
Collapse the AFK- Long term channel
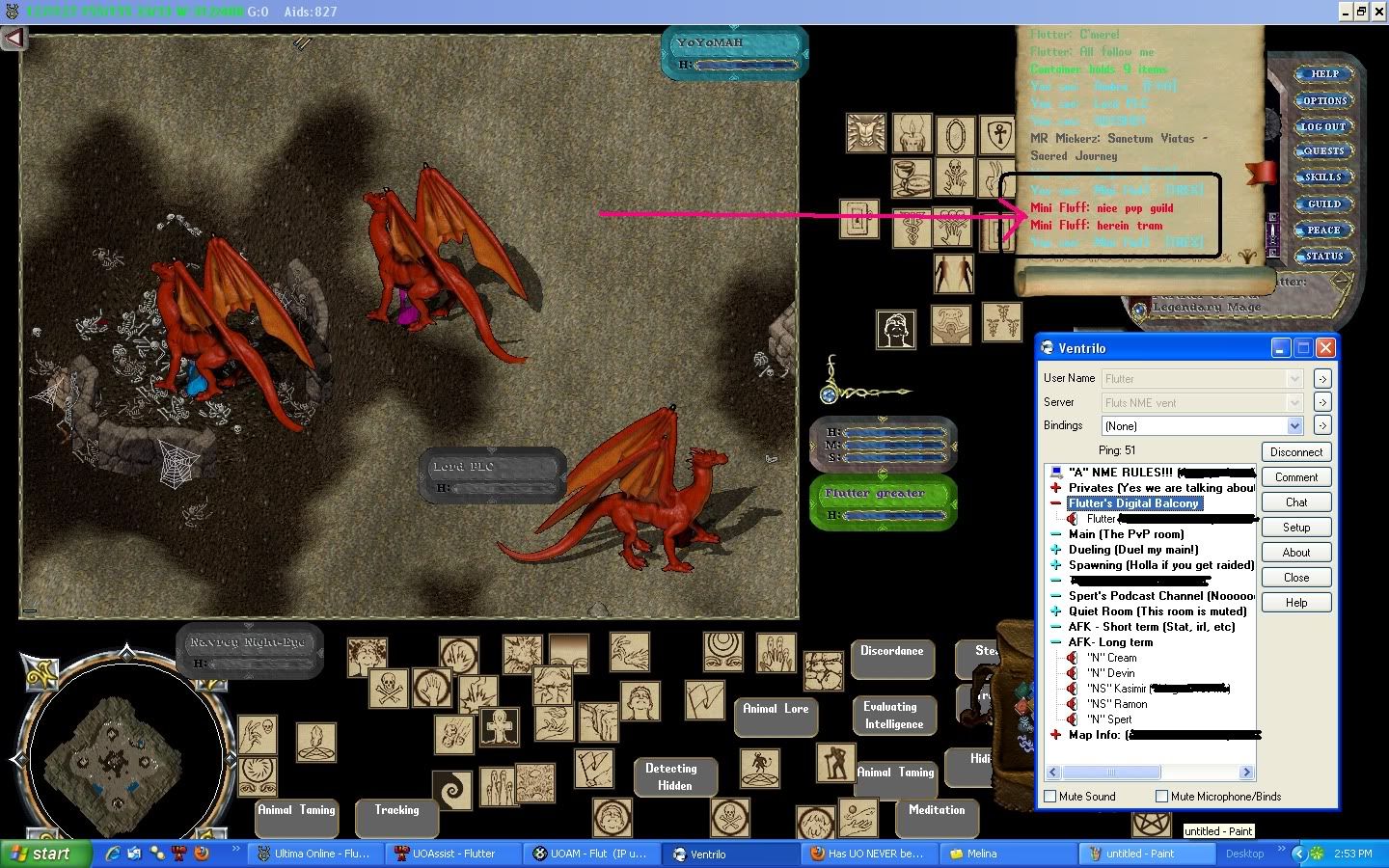click(1056, 642)
